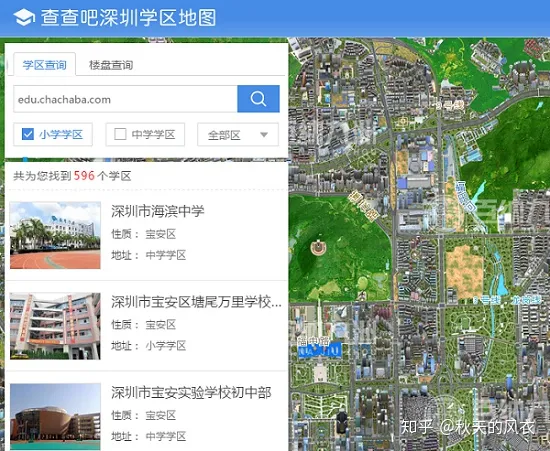Viewport: 550px width, 451px height.
Task: Click the dropdown arrow beside 全部区
Action: (x=264, y=135)
